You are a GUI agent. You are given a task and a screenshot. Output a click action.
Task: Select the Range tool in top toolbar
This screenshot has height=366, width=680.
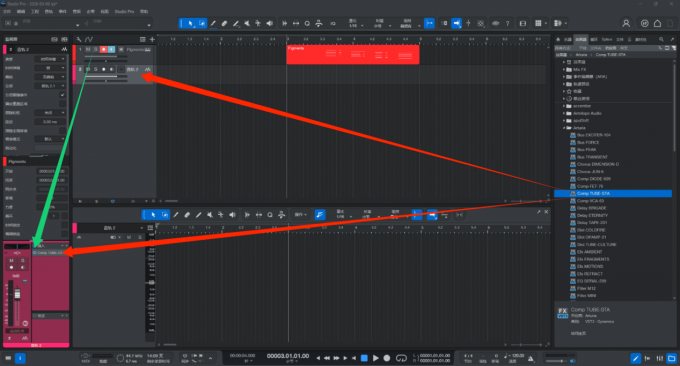pos(202,23)
